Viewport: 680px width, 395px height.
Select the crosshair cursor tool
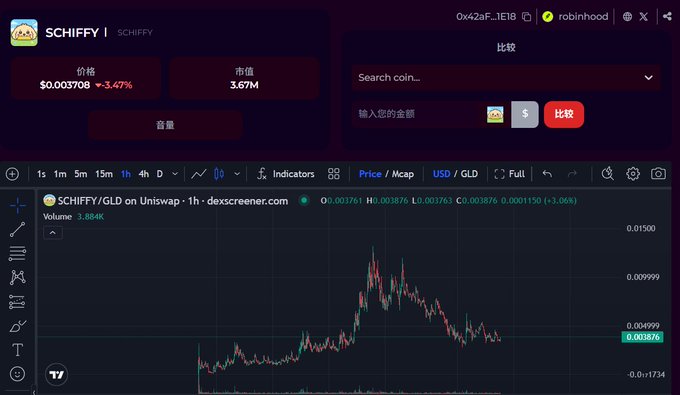point(17,205)
